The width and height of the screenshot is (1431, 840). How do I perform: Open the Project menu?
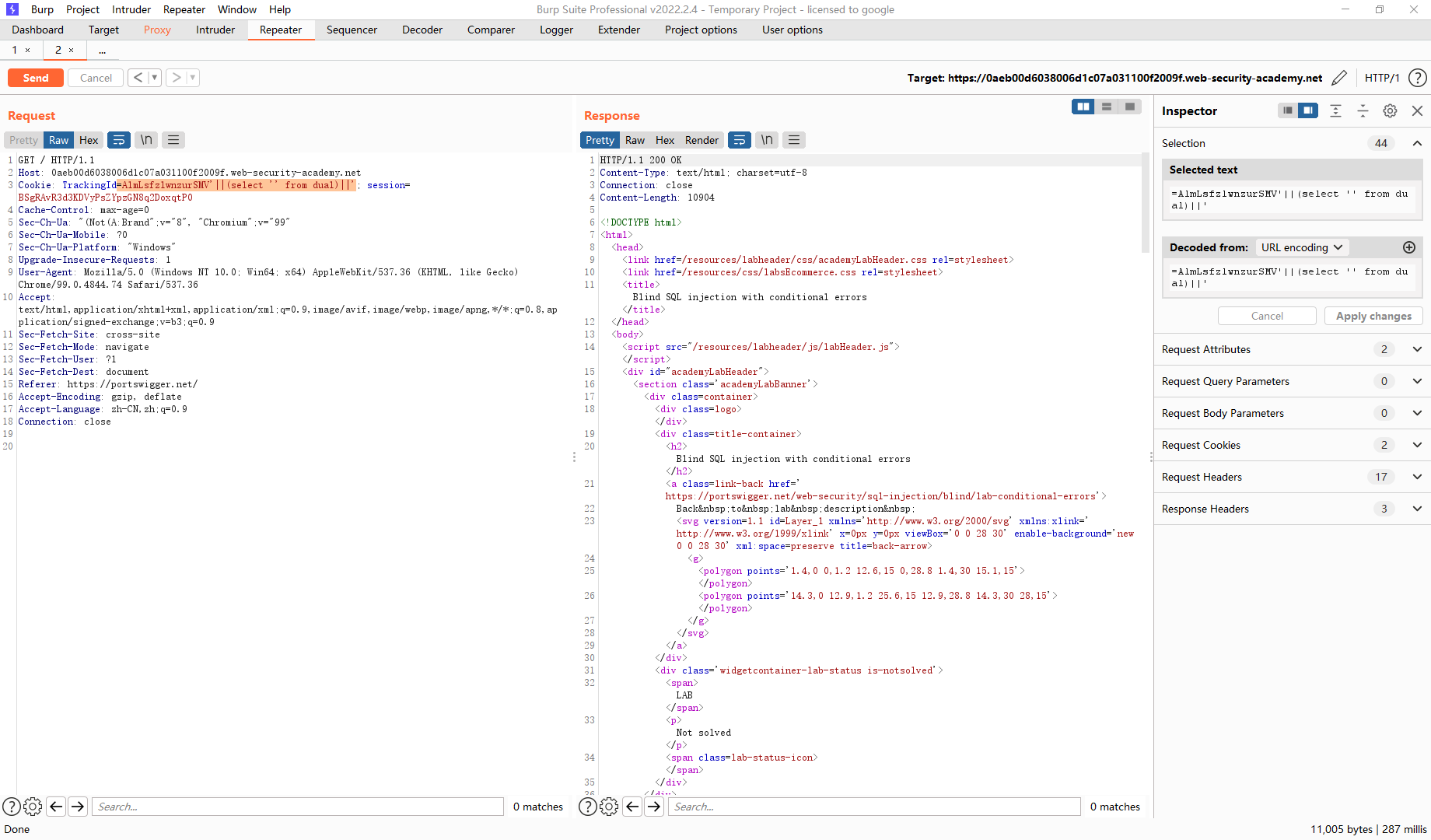pyautogui.click(x=82, y=9)
